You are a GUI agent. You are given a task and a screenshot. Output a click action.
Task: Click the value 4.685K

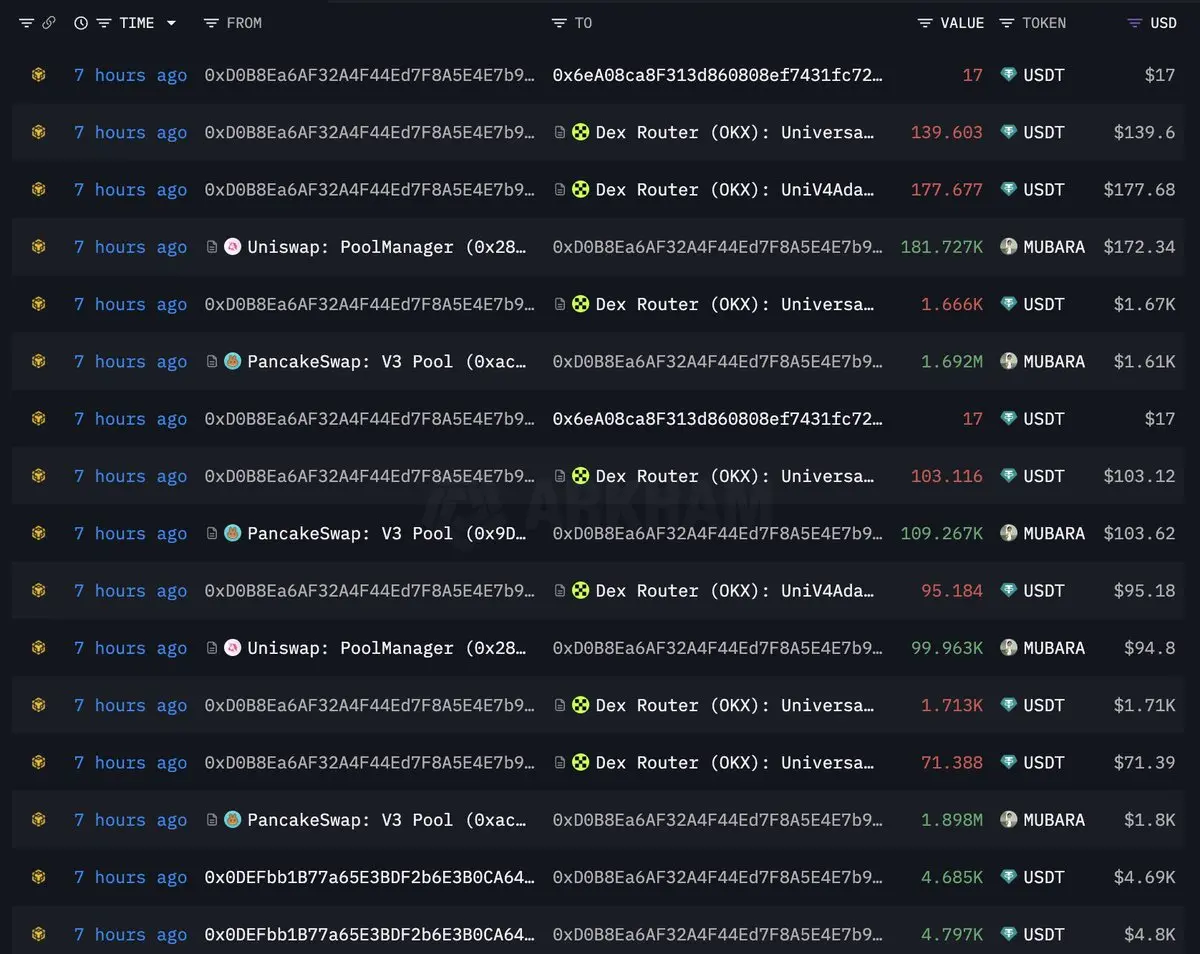pos(952,877)
